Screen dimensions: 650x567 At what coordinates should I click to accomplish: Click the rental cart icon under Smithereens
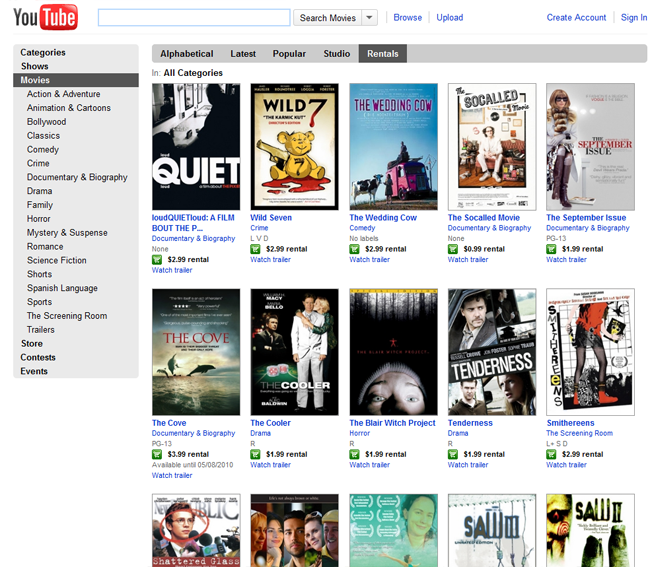(x=551, y=454)
